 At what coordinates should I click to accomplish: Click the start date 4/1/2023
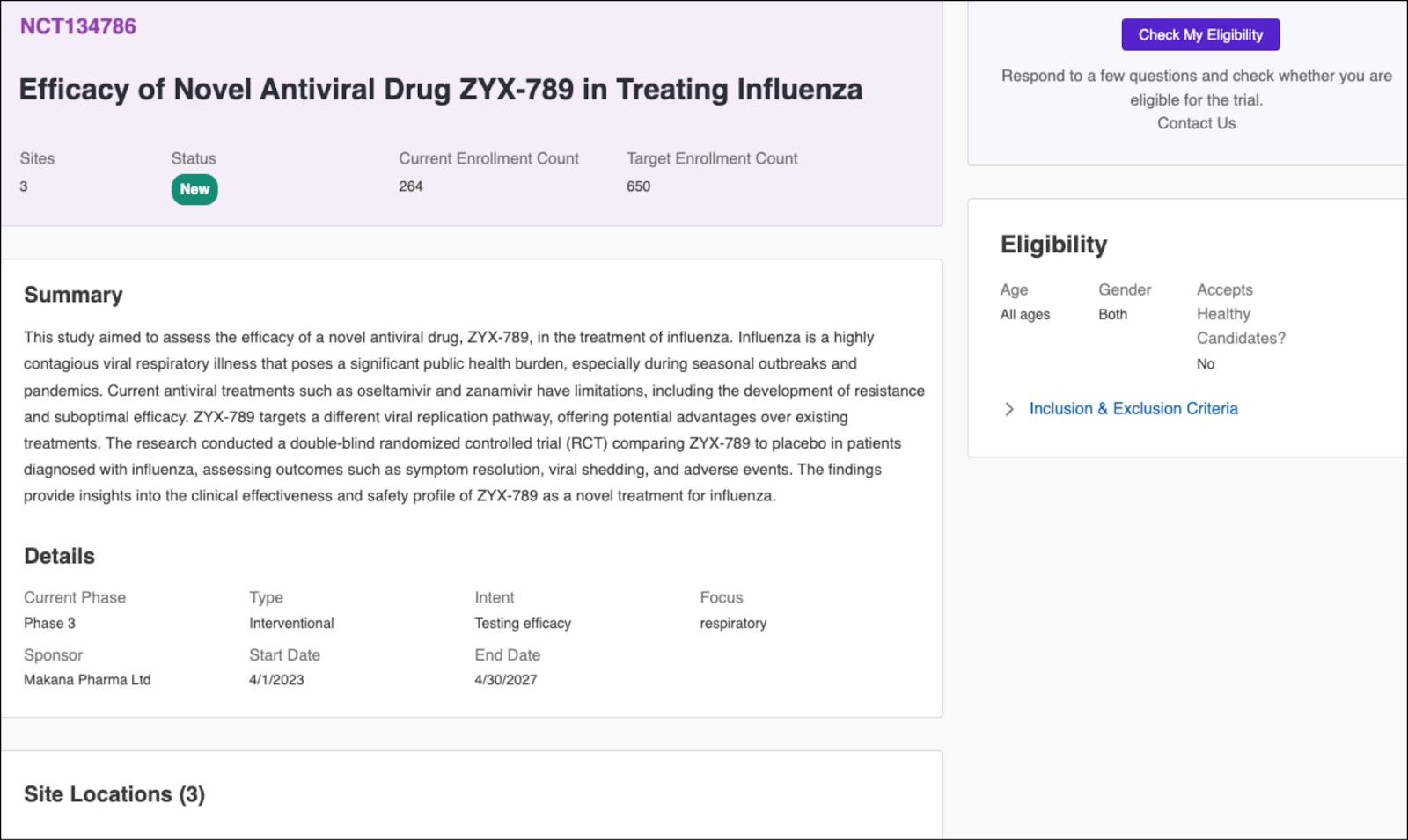coord(276,680)
